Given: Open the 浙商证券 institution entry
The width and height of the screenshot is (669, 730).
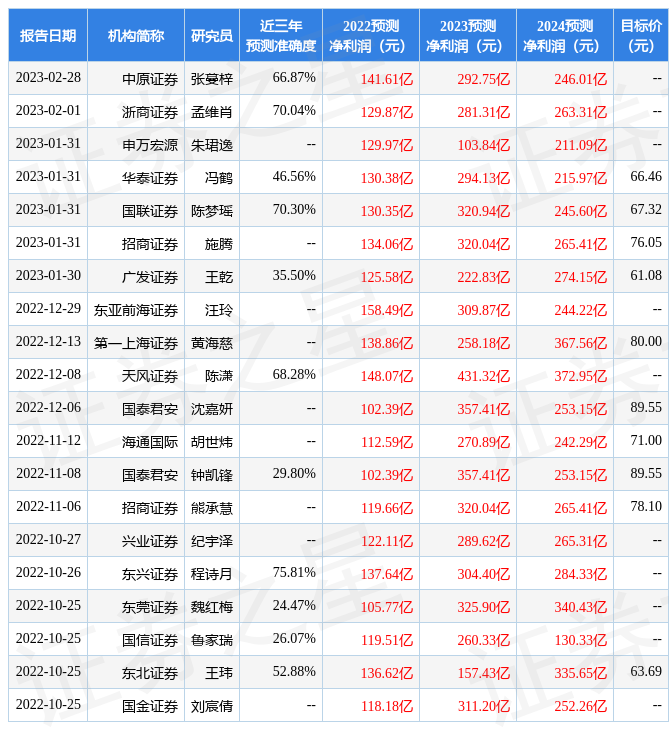Looking at the screenshot, I should pyautogui.click(x=150, y=111).
